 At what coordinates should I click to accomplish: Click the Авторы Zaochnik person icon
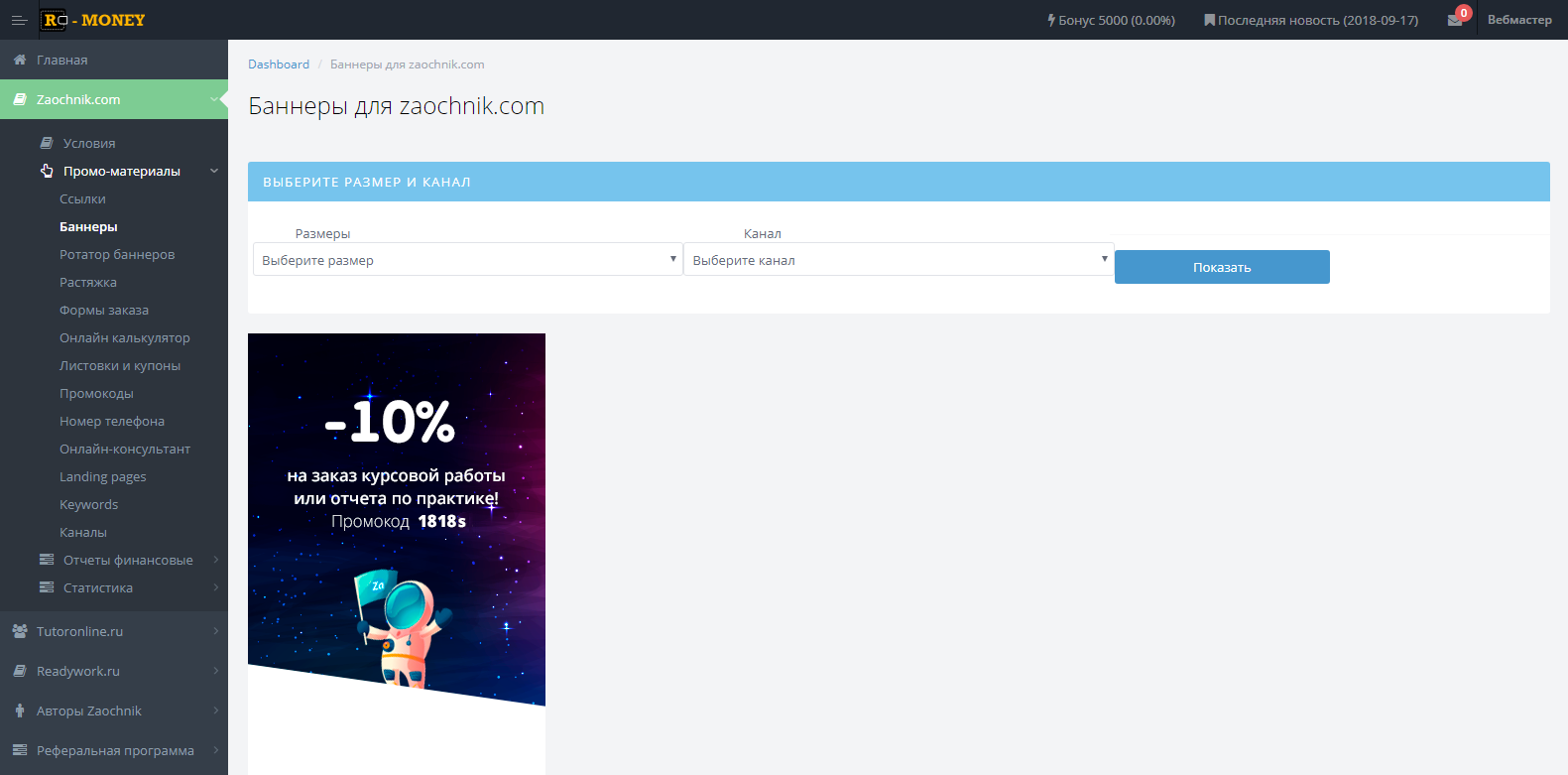pos(20,710)
